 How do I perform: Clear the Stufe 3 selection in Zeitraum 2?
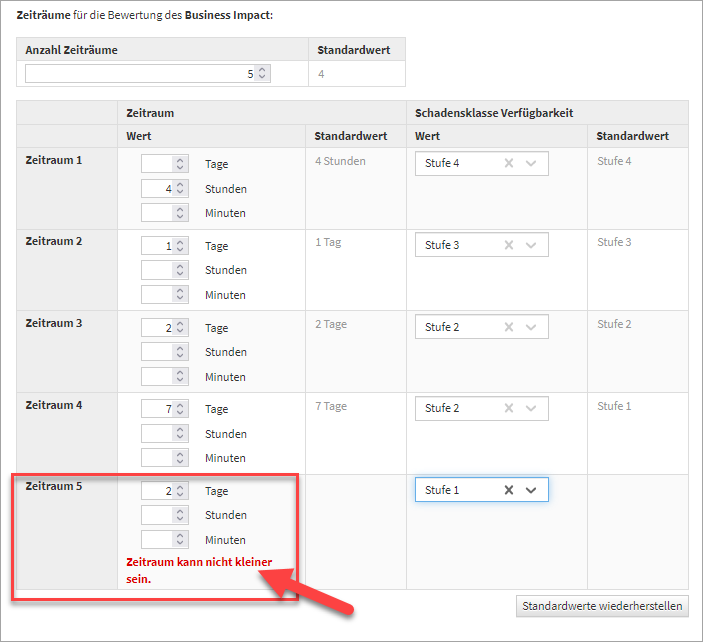508,245
